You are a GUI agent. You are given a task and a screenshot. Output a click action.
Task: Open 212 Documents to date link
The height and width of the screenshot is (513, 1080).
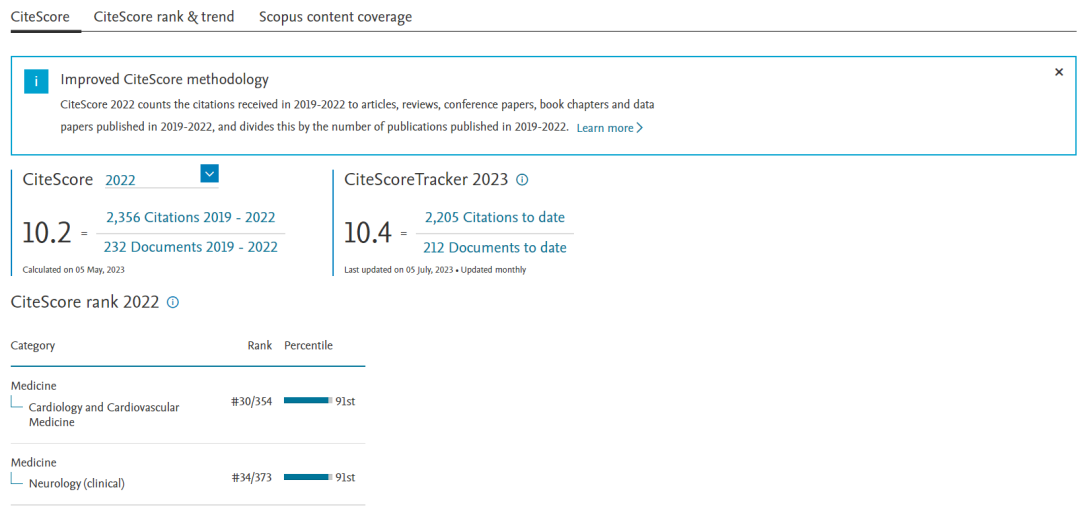tap(495, 247)
